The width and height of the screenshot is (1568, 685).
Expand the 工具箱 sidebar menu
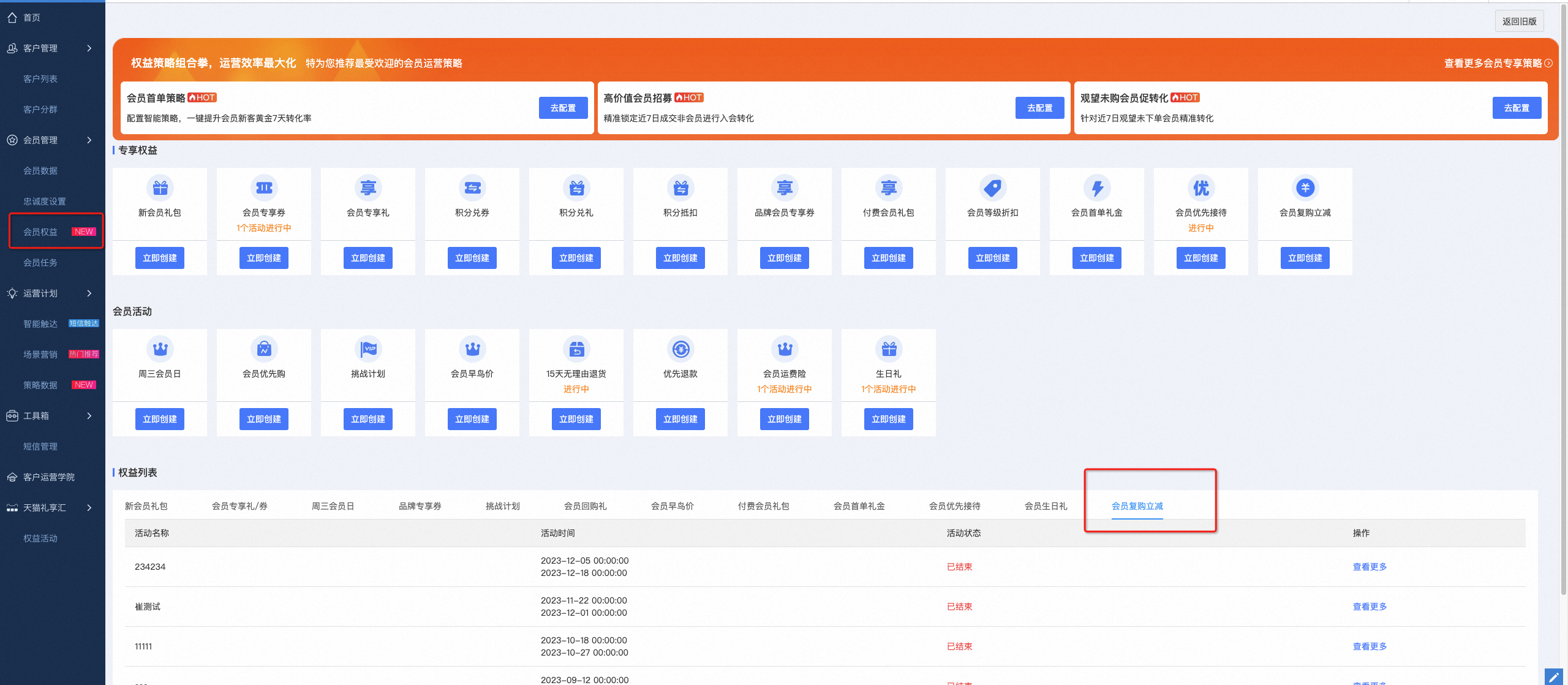[x=89, y=416]
